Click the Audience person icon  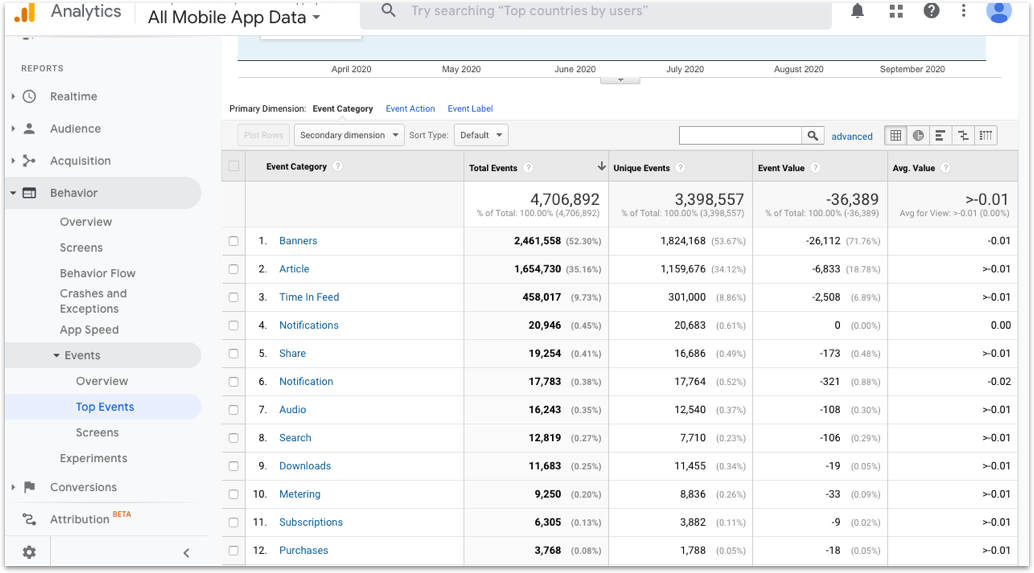pyautogui.click(x=30, y=129)
